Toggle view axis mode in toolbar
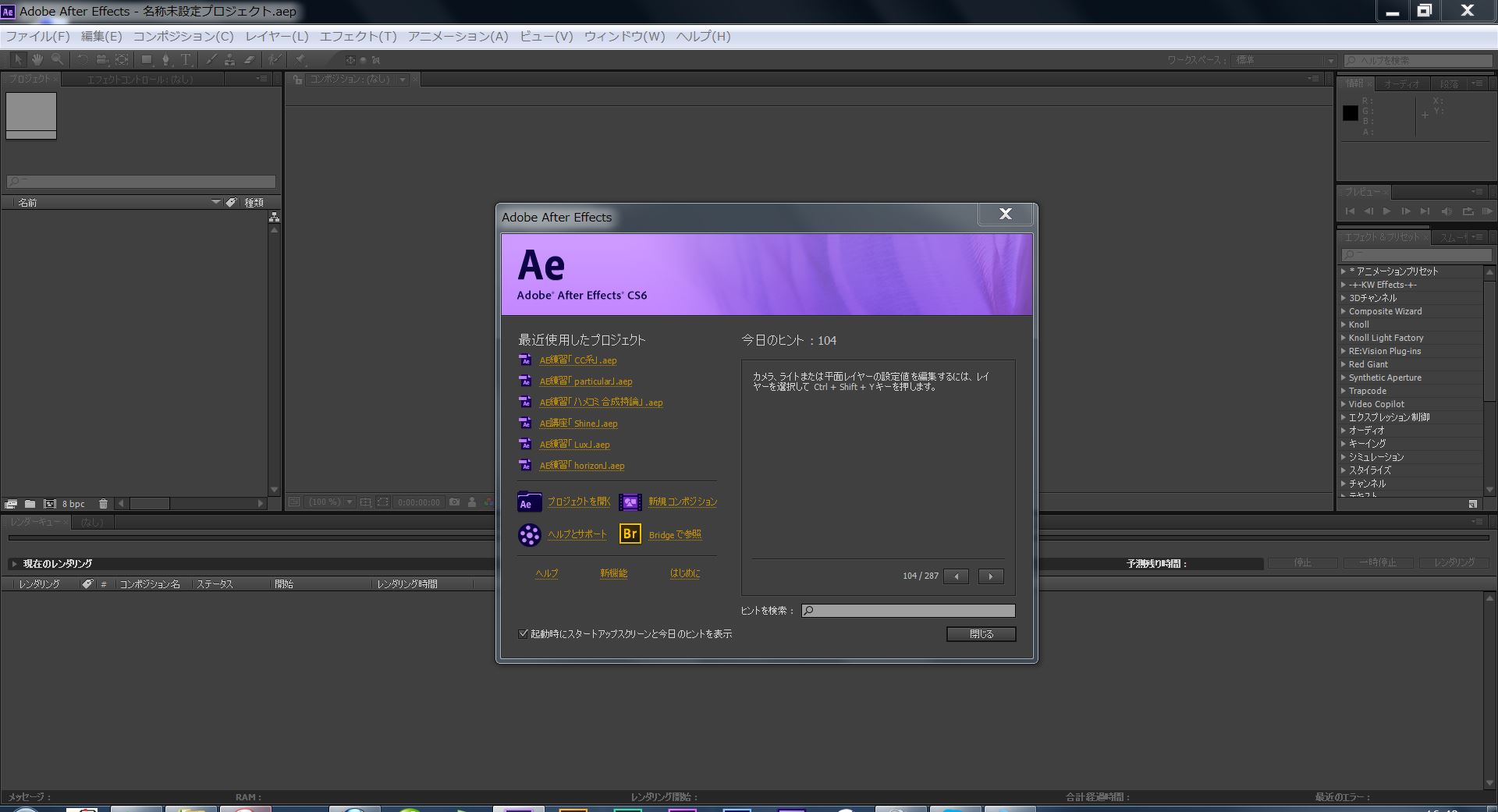 pos(376,60)
